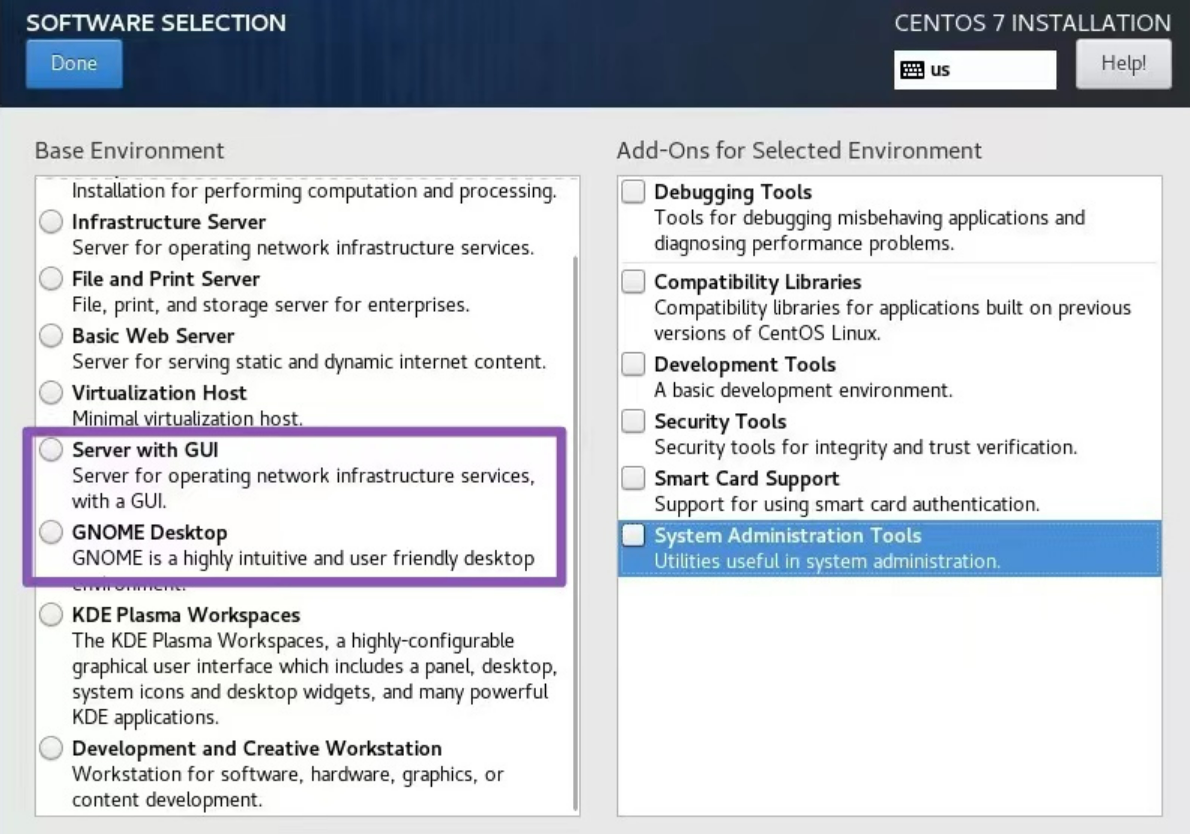Open the us keyboard layout selector
The height and width of the screenshot is (834, 1190).
point(975,69)
